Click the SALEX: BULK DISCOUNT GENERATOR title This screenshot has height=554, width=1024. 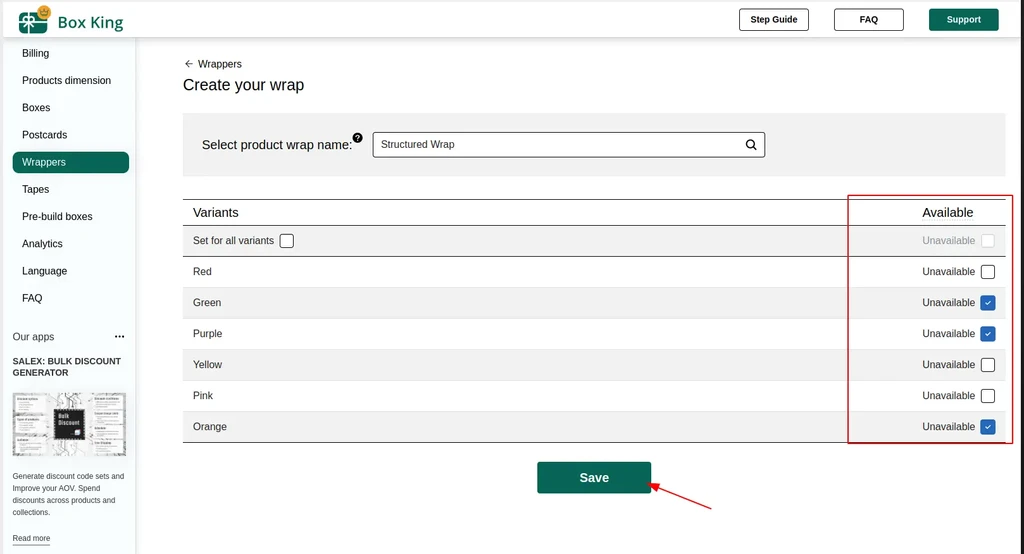pos(67,367)
